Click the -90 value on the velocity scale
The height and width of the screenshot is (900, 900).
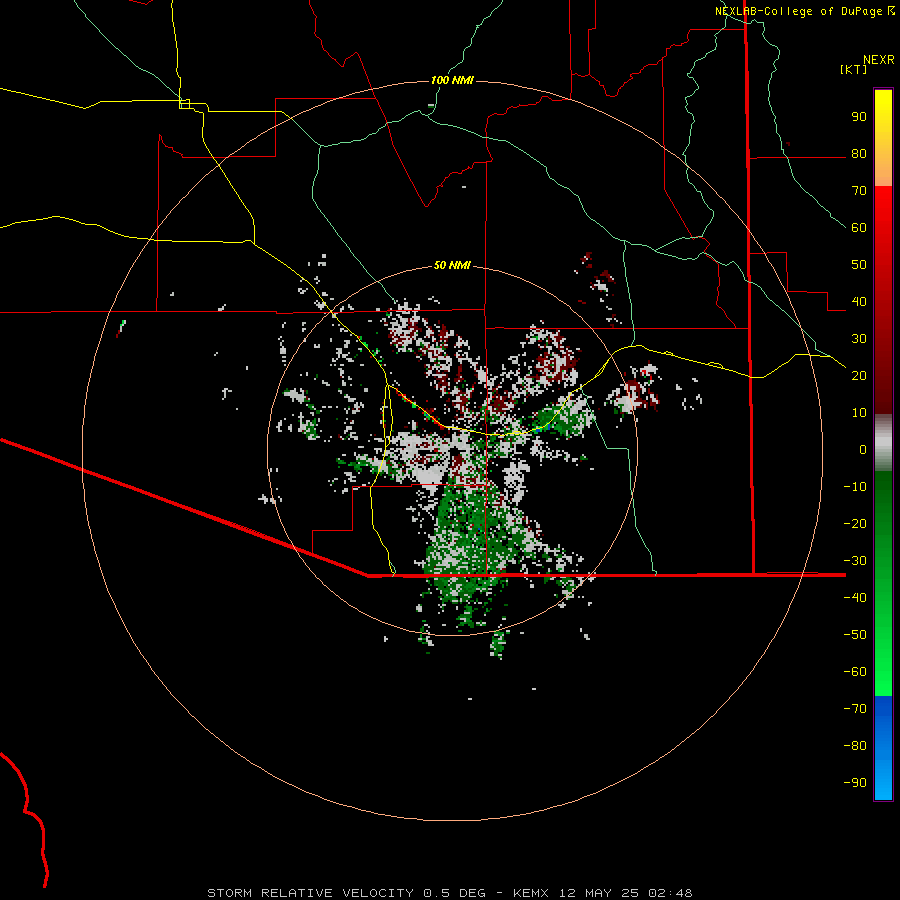pyautogui.click(x=855, y=783)
